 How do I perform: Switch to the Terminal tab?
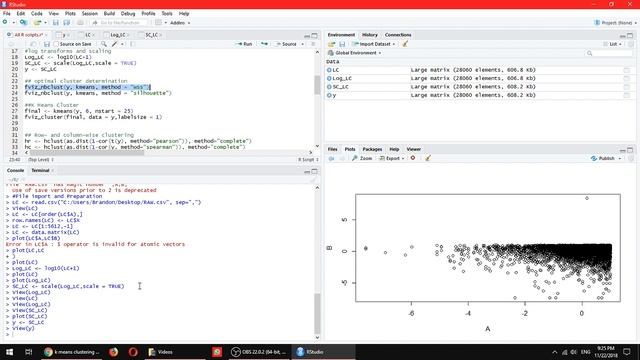tap(40, 171)
